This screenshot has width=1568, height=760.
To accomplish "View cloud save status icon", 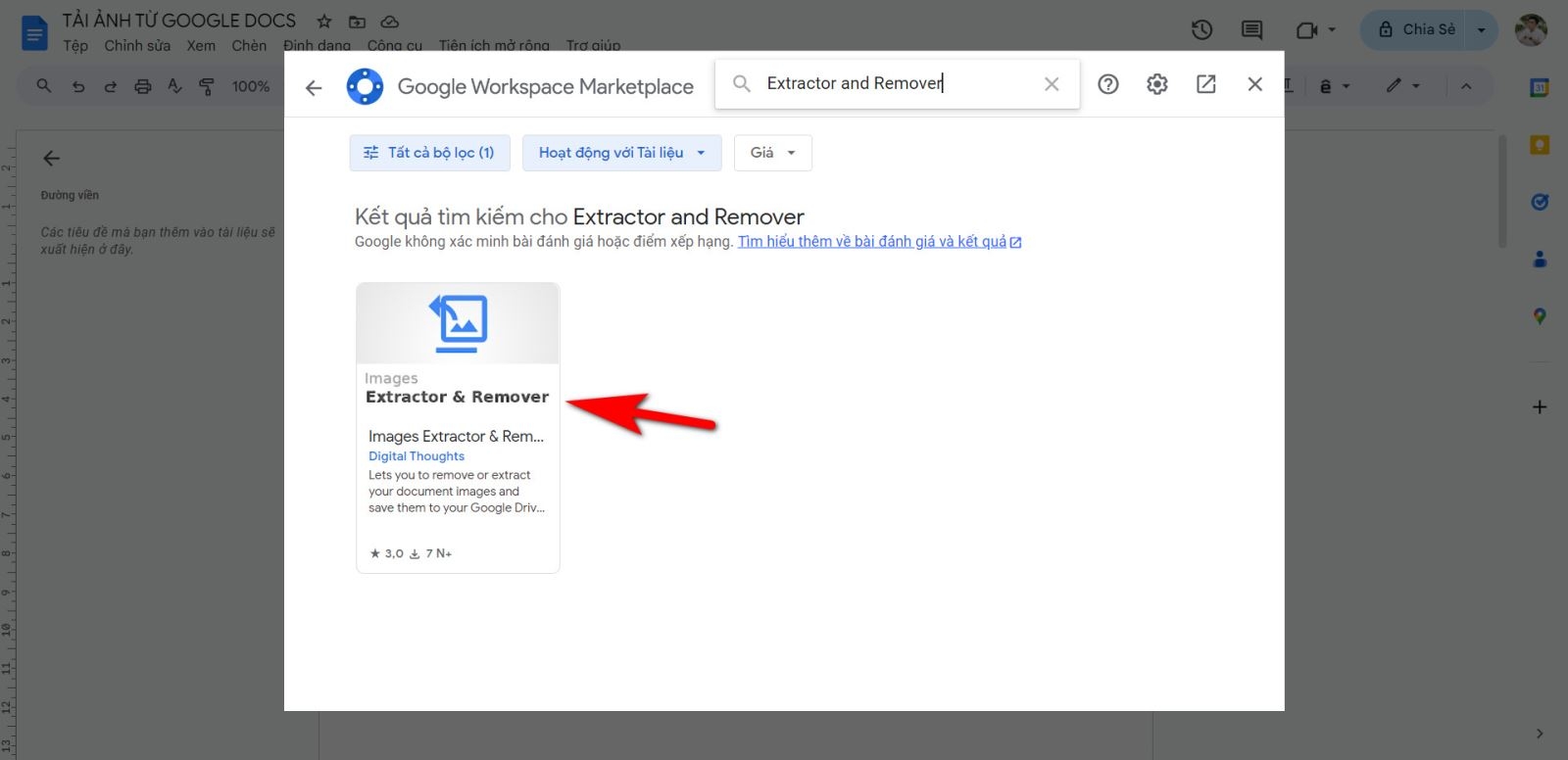I will (389, 21).
